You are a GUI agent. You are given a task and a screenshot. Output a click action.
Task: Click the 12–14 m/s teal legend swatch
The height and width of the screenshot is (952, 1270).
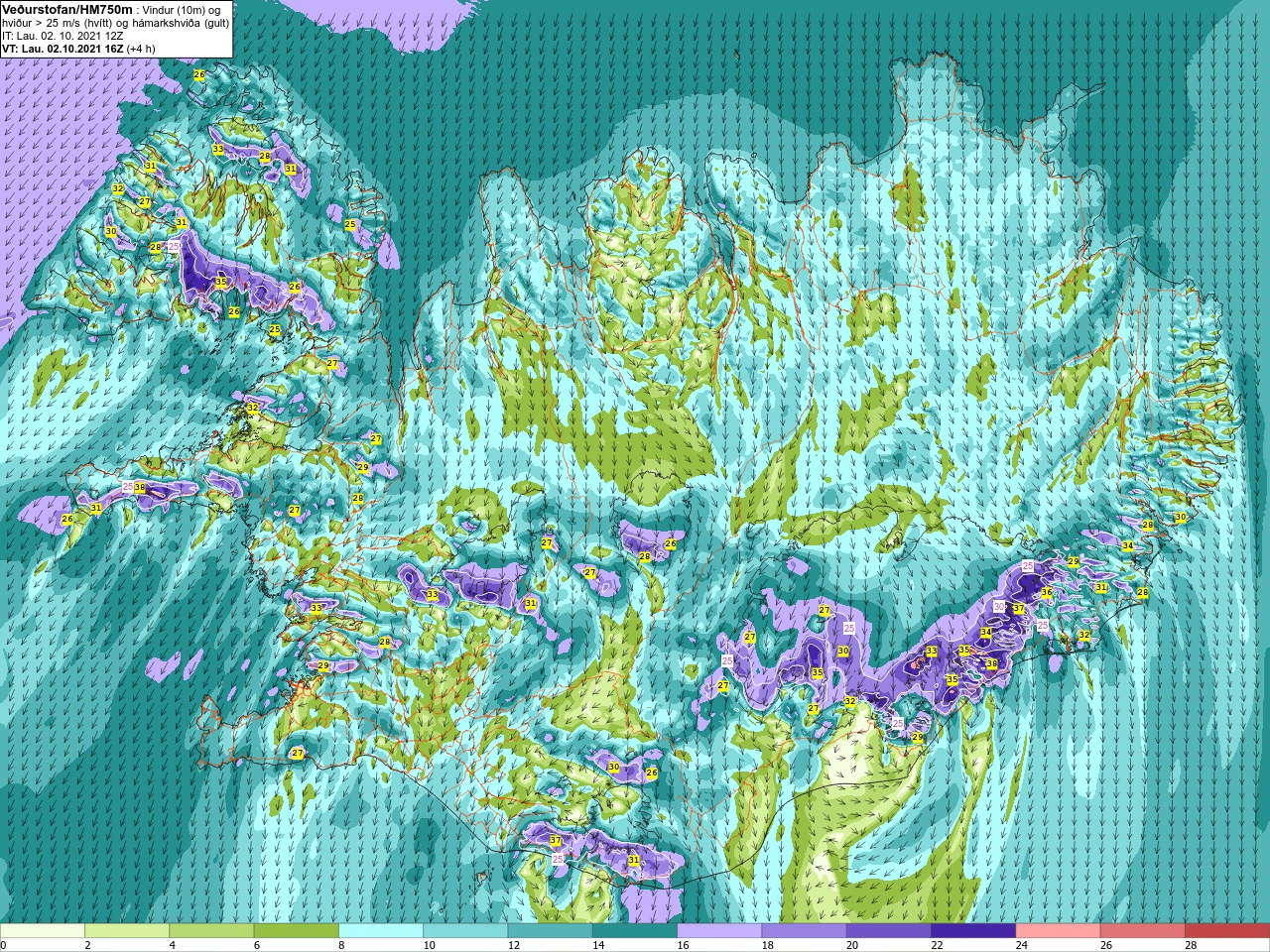550,930
